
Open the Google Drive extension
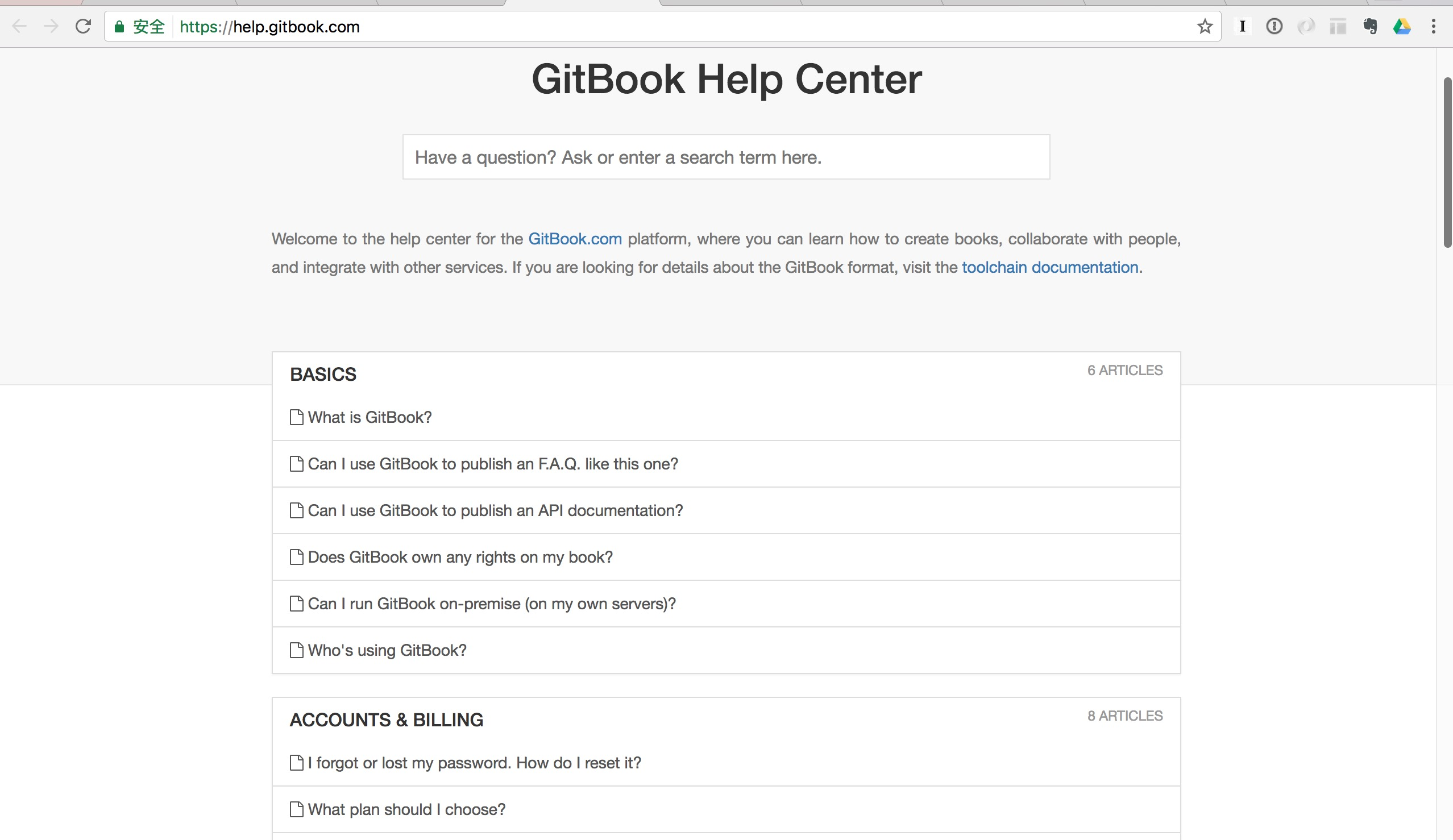coord(1402,27)
